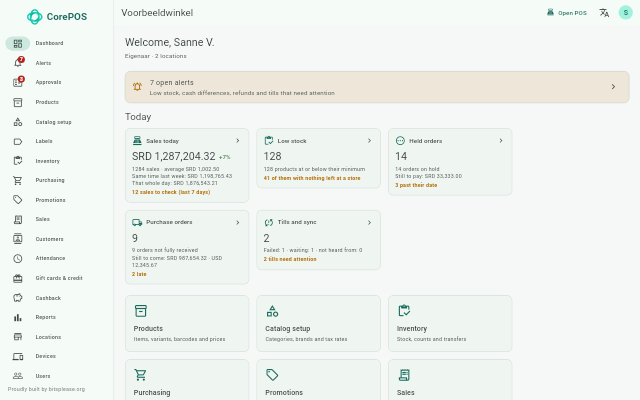The image size is (640, 400).
Task: Click the alarm bell icon in alerts banner
Action: (137, 87)
